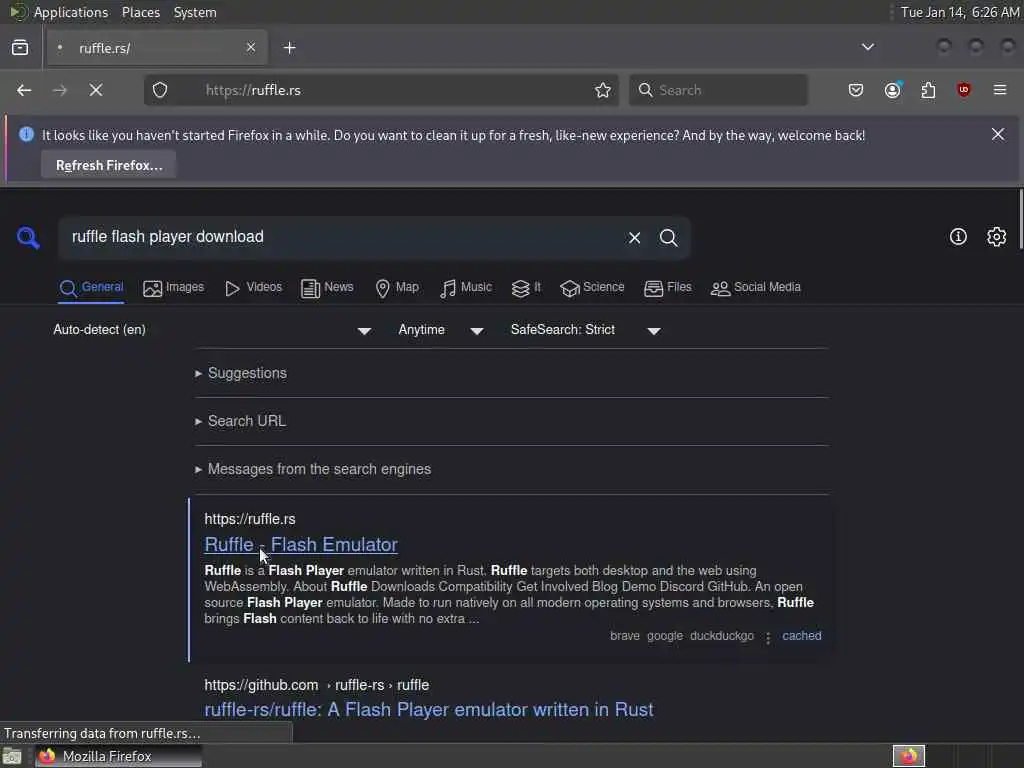This screenshot has height=768, width=1024.
Task: Close the ruffle.rs browser tab
Action: tap(251, 48)
